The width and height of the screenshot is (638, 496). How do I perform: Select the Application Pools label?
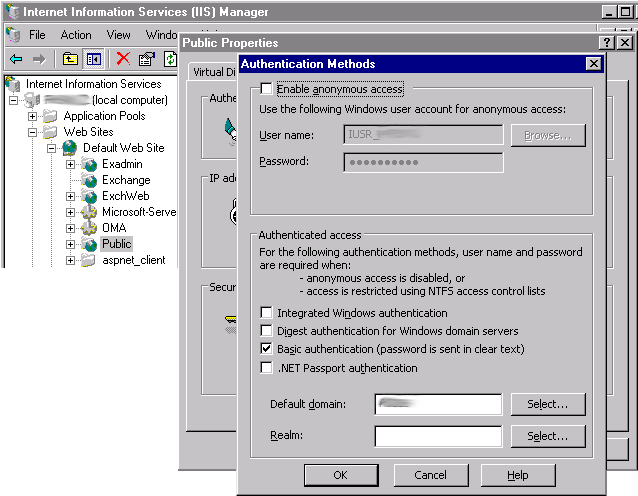coord(104,116)
